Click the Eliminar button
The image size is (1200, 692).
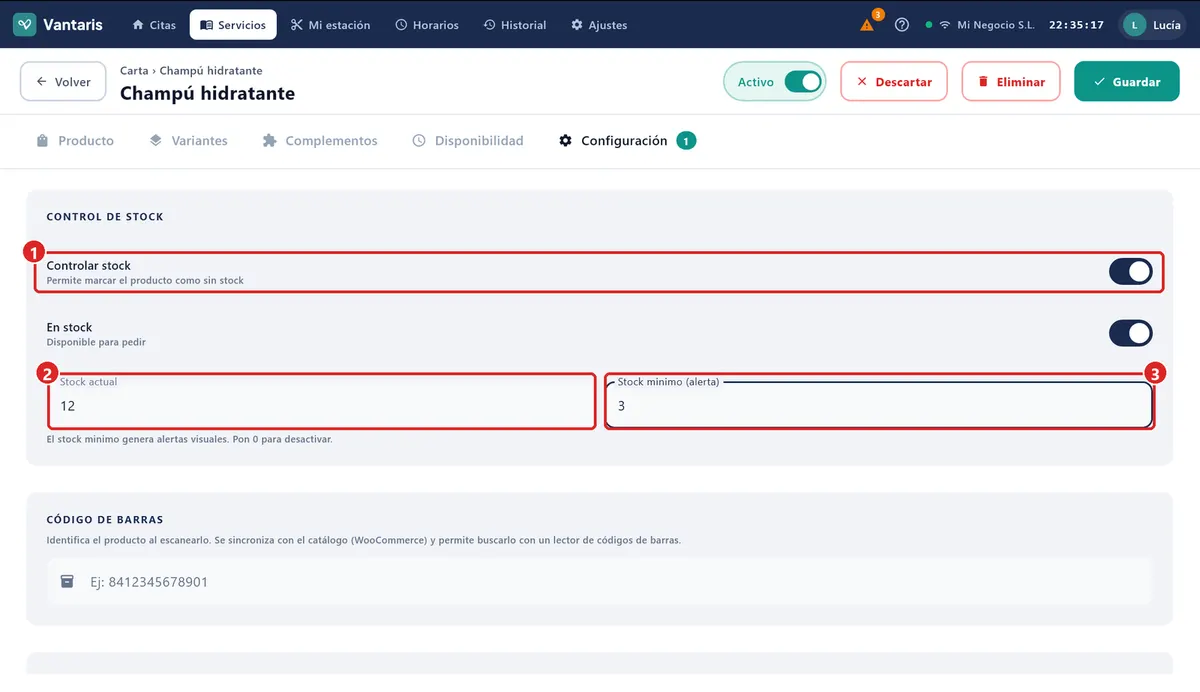pos(1011,82)
